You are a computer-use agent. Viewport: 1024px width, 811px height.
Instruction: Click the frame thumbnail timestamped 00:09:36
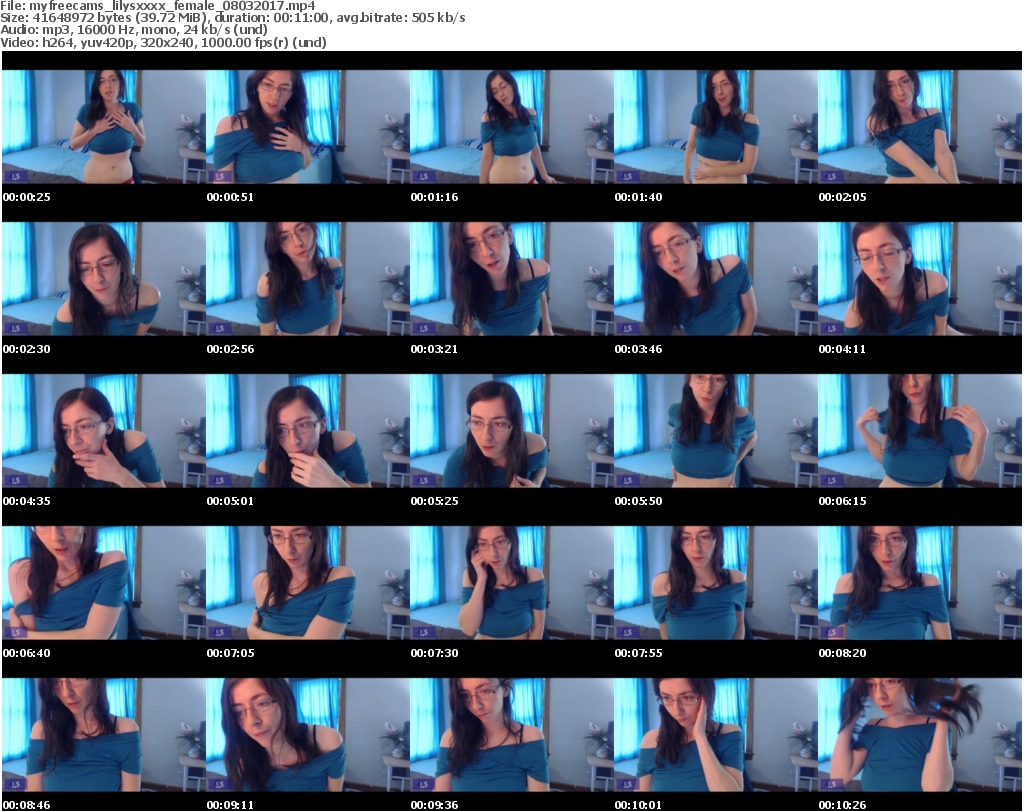(x=511, y=735)
